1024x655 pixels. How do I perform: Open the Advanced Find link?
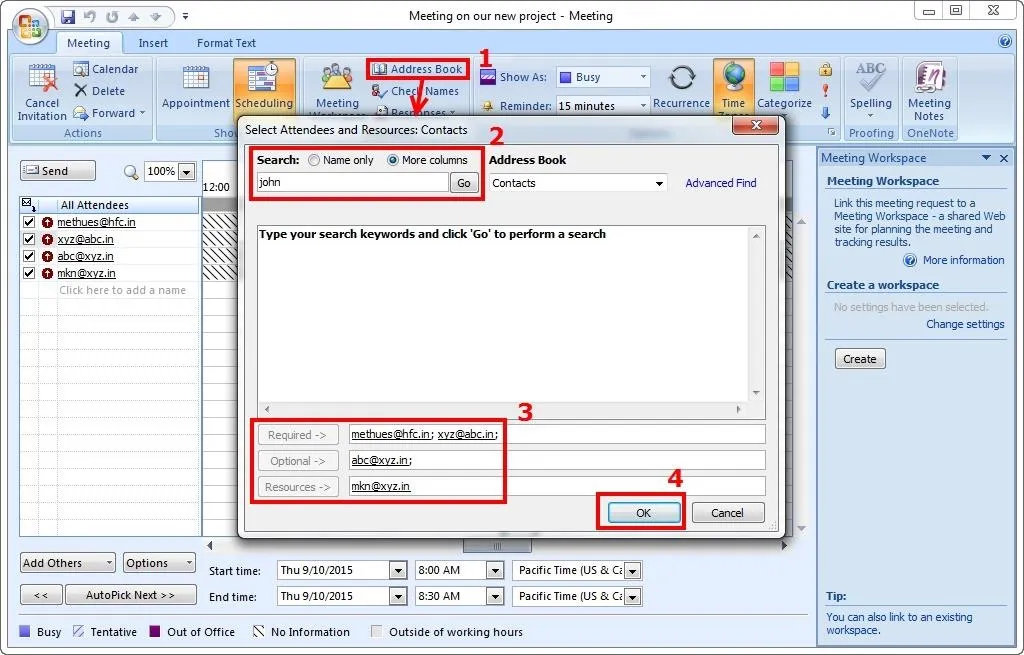pos(720,184)
